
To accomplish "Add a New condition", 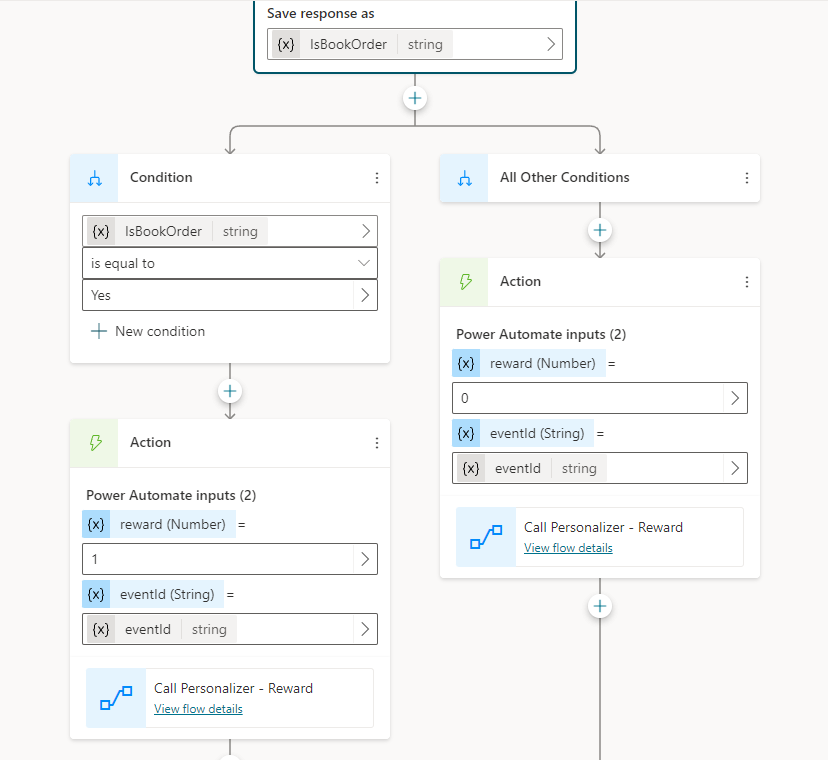I will (148, 331).
